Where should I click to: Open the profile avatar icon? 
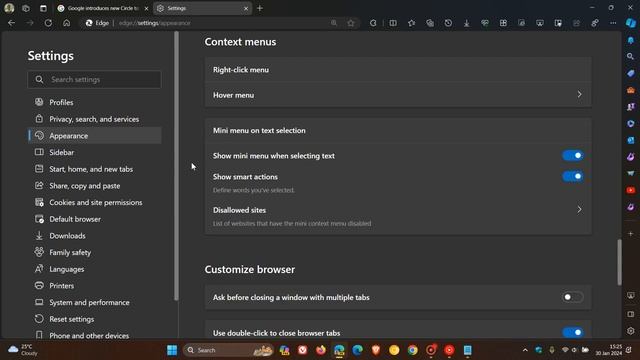coord(9,8)
